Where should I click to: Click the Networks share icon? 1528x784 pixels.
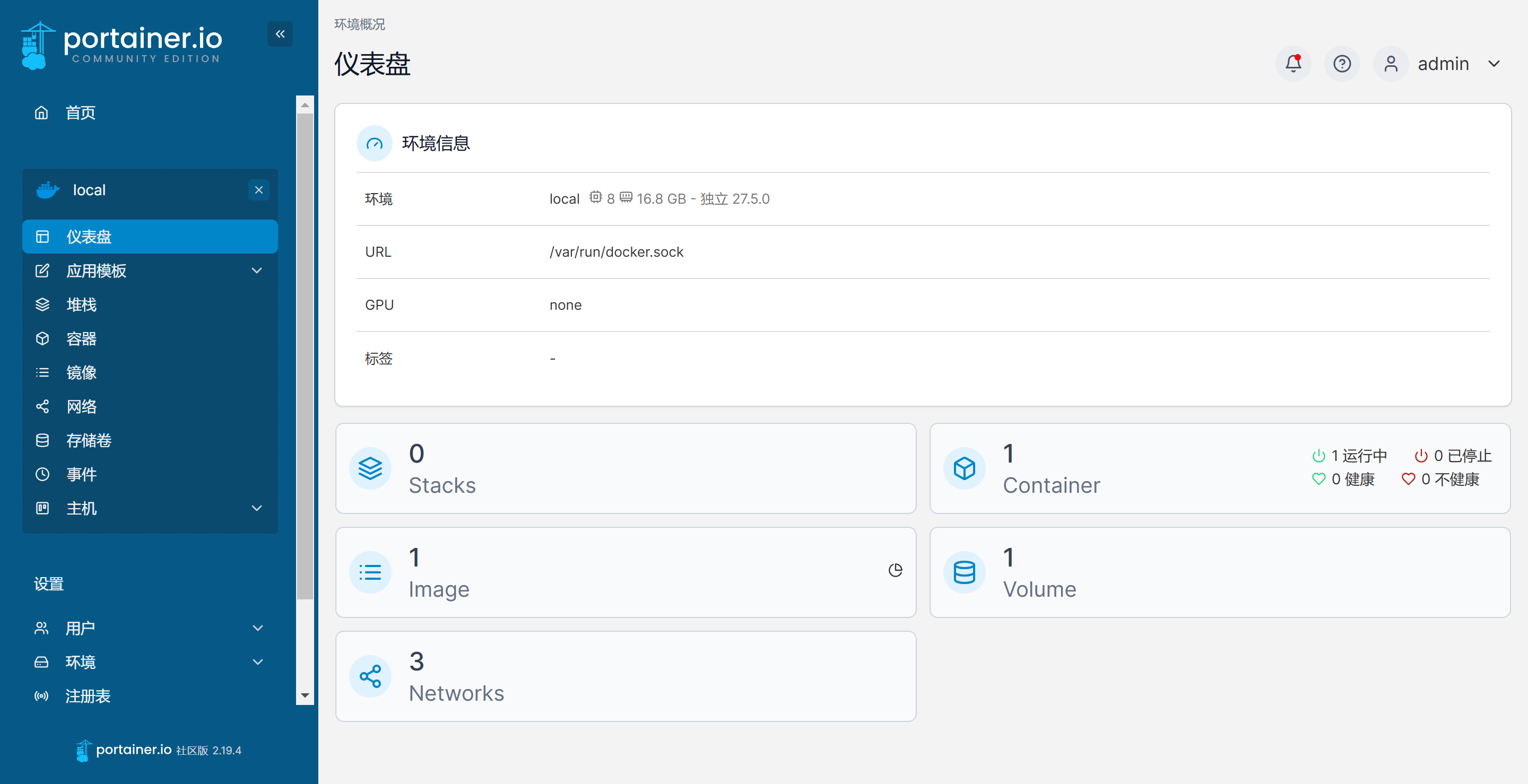370,676
